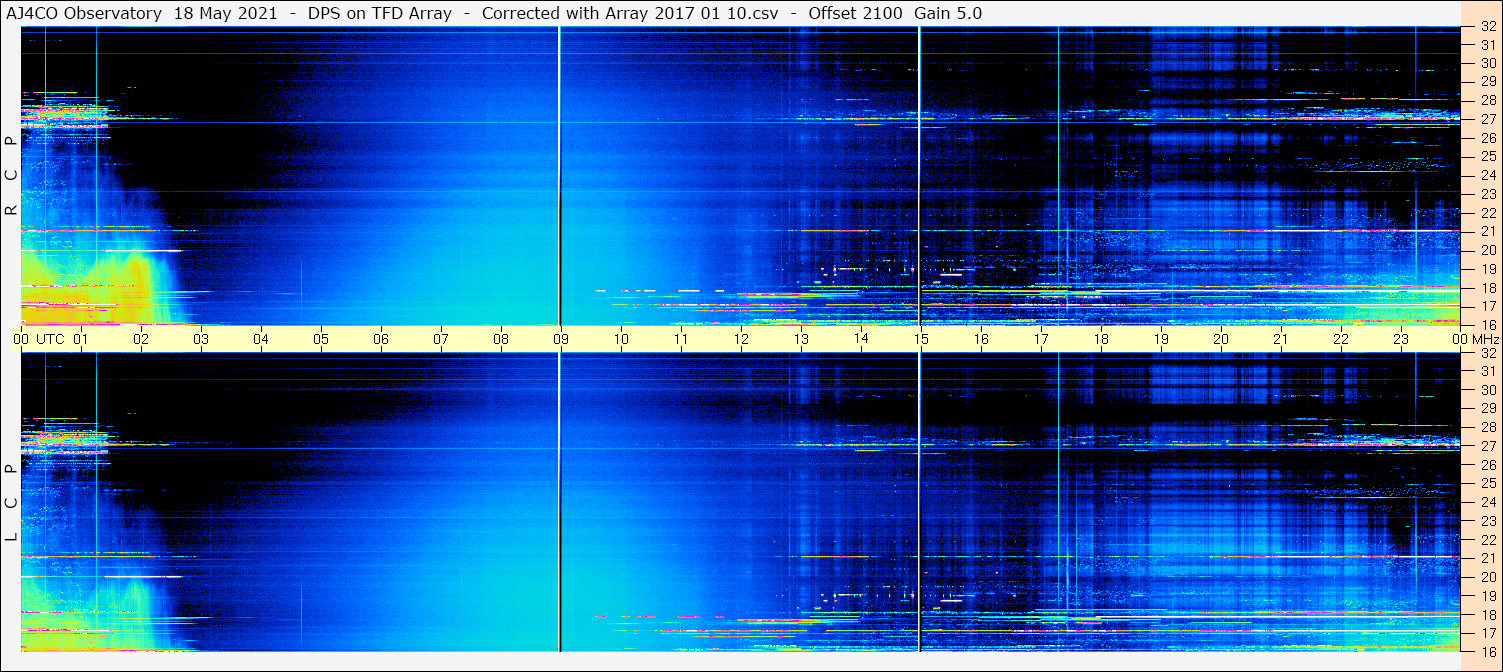Select hour 13 on the UTC time axis
Image resolution: width=1503 pixels, height=672 pixels.
[x=801, y=339]
